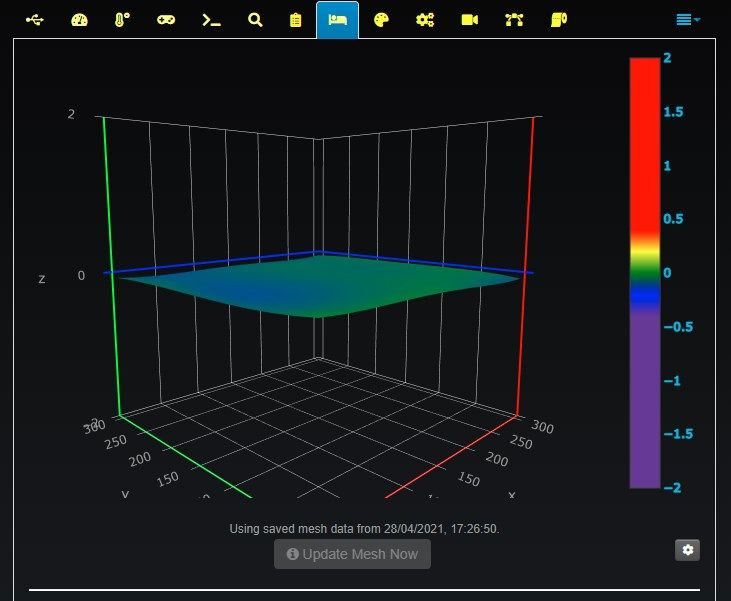Click the colorbar label 1.5
The width and height of the screenshot is (731, 601).
point(673,112)
